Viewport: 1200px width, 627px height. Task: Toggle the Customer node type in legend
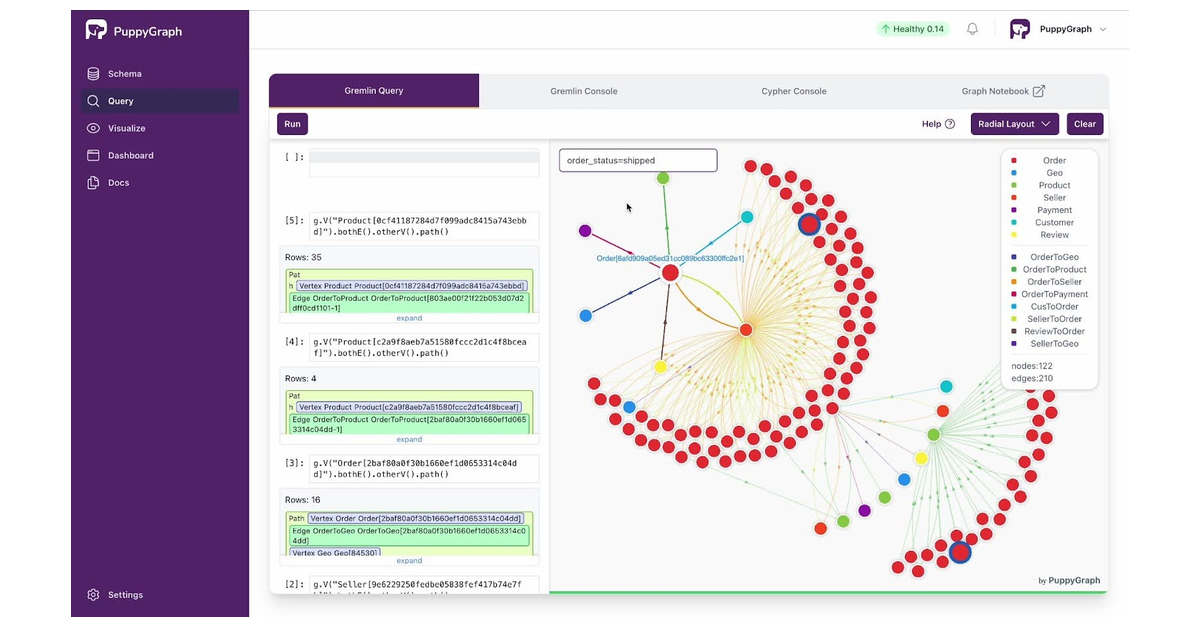coord(1054,222)
